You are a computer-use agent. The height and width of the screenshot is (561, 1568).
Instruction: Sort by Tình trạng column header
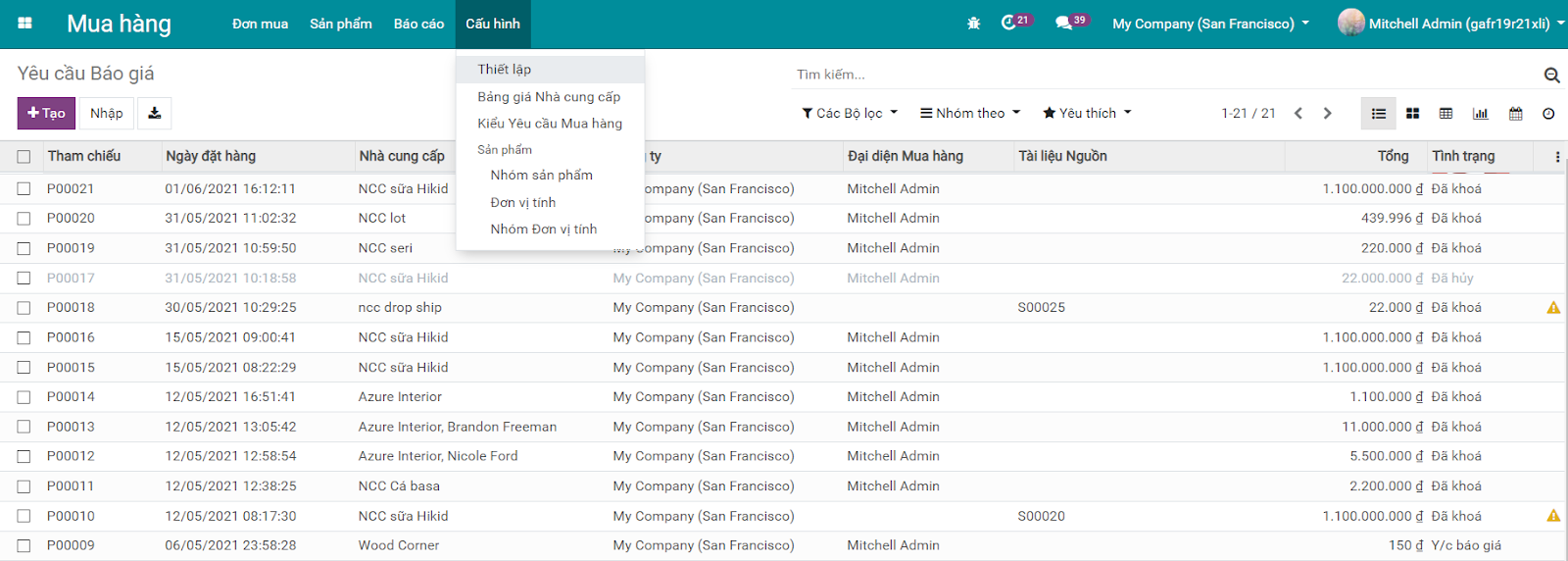[1463, 156]
